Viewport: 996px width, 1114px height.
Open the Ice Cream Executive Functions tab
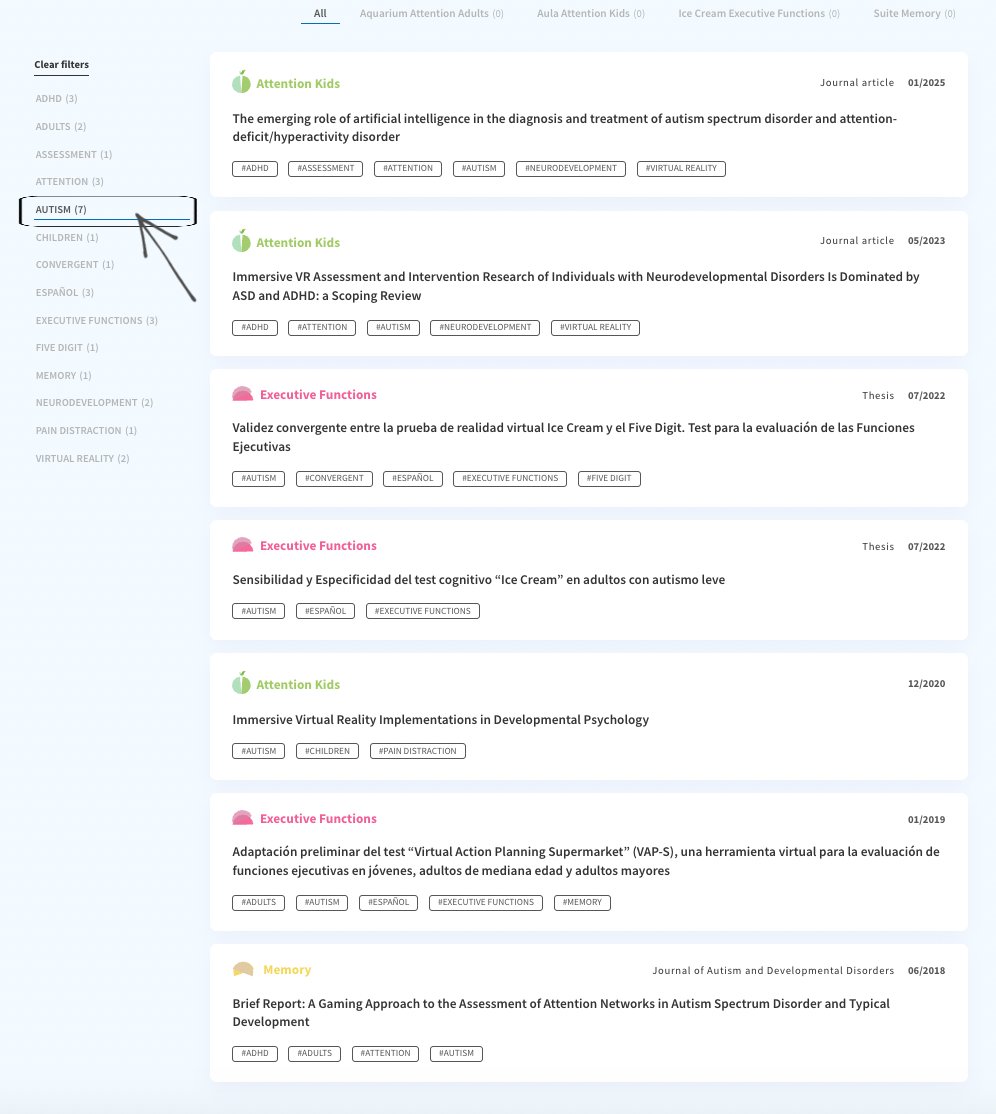point(759,13)
